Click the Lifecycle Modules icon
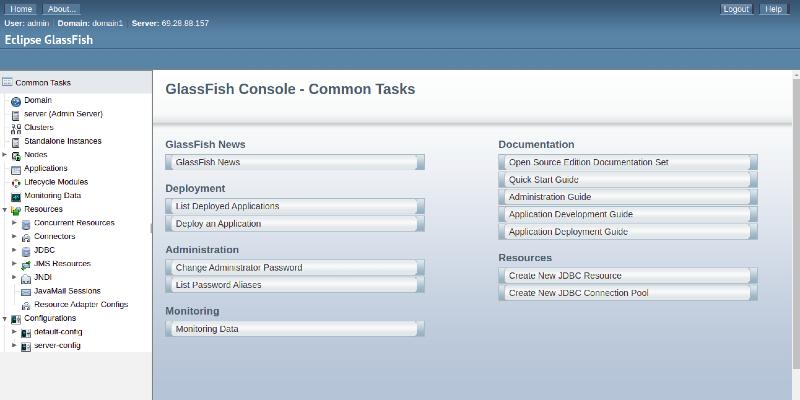The image size is (800, 400). coord(16,183)
